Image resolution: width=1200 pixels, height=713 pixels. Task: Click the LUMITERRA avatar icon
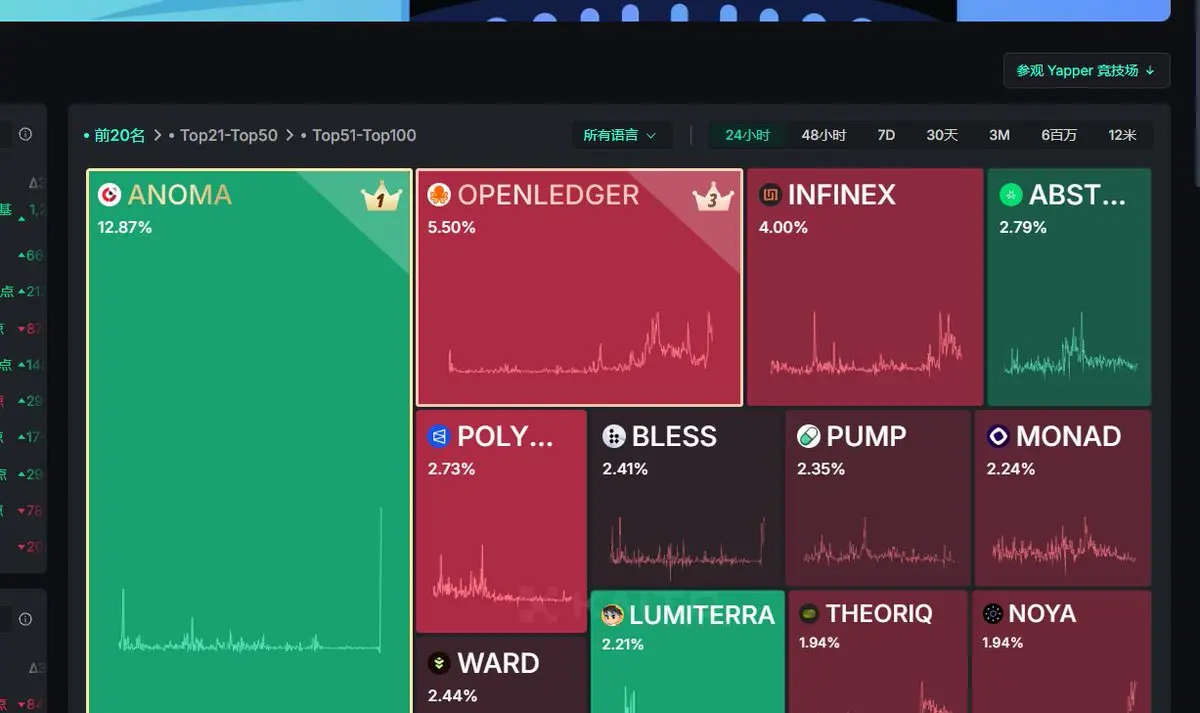click(613, 614)
